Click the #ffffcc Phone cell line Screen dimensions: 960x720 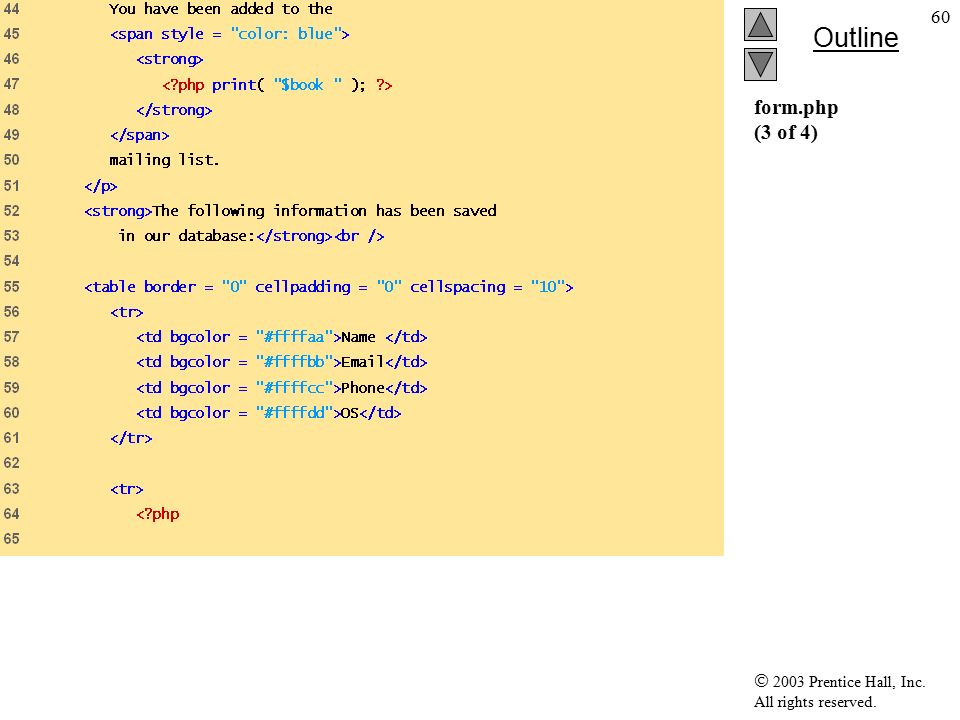coord(282,388)
